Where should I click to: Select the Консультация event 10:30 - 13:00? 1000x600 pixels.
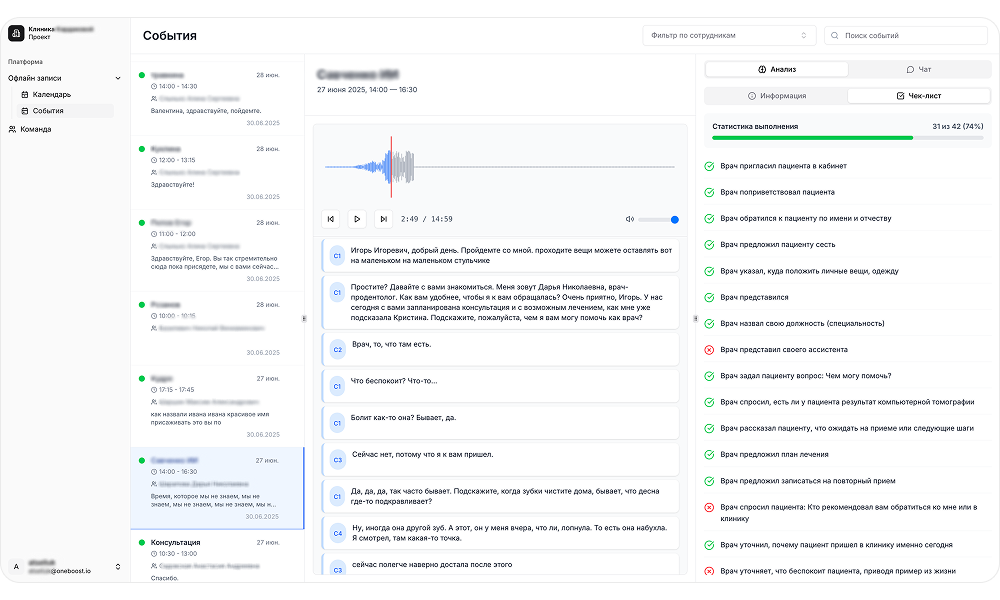coord(217,556)
